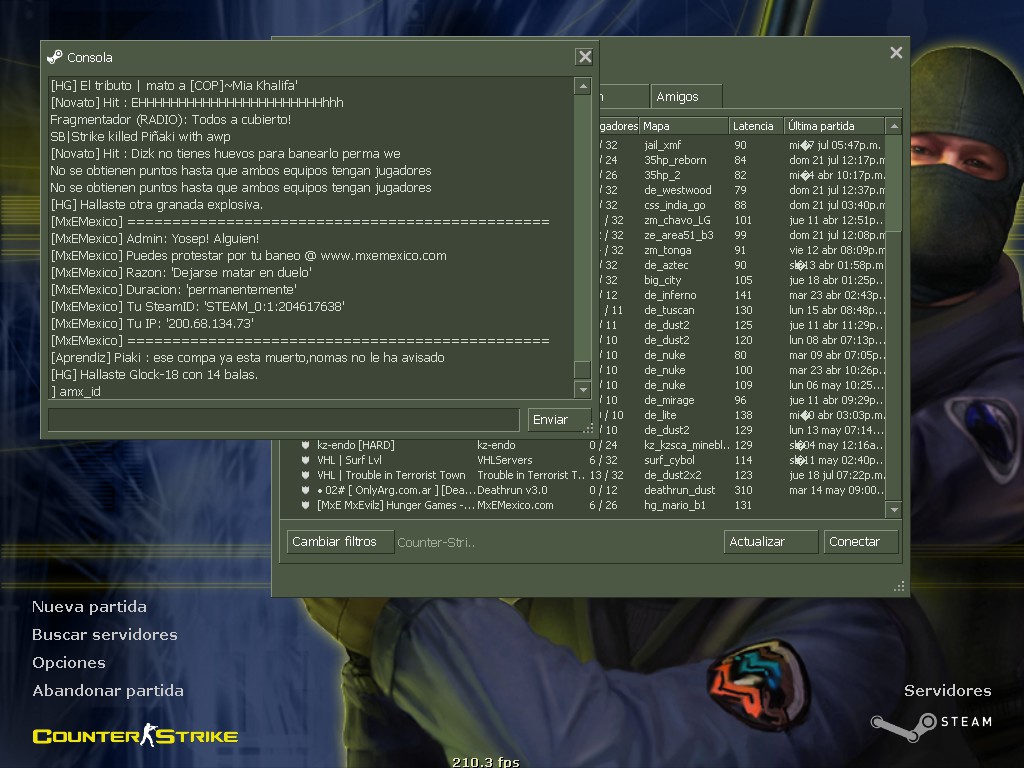Screen dimensions: 1024x768
Task: Open Buscar servidores from main menu
Action: [104, 635]
